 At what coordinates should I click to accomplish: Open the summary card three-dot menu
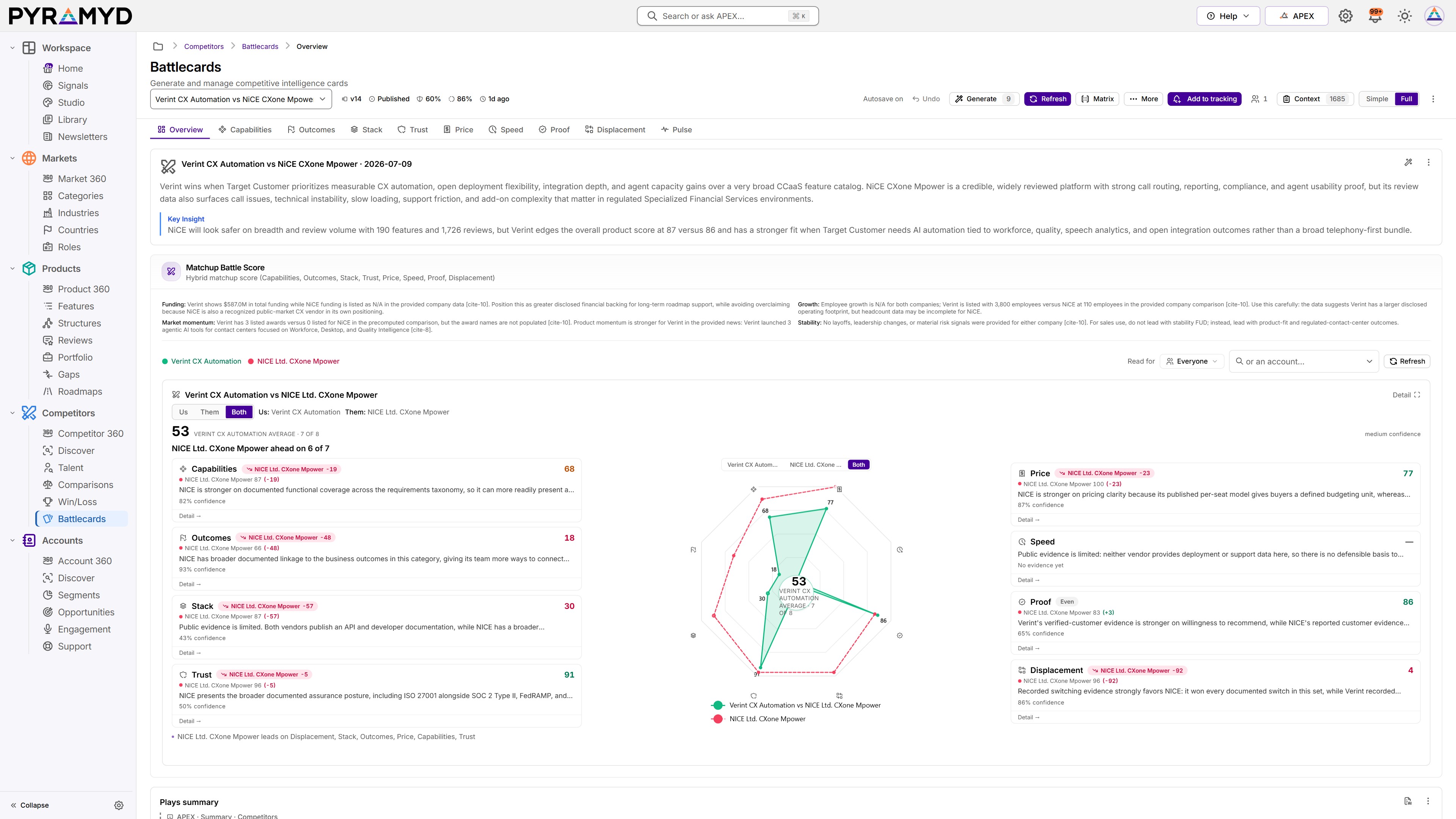(1428, 162)
